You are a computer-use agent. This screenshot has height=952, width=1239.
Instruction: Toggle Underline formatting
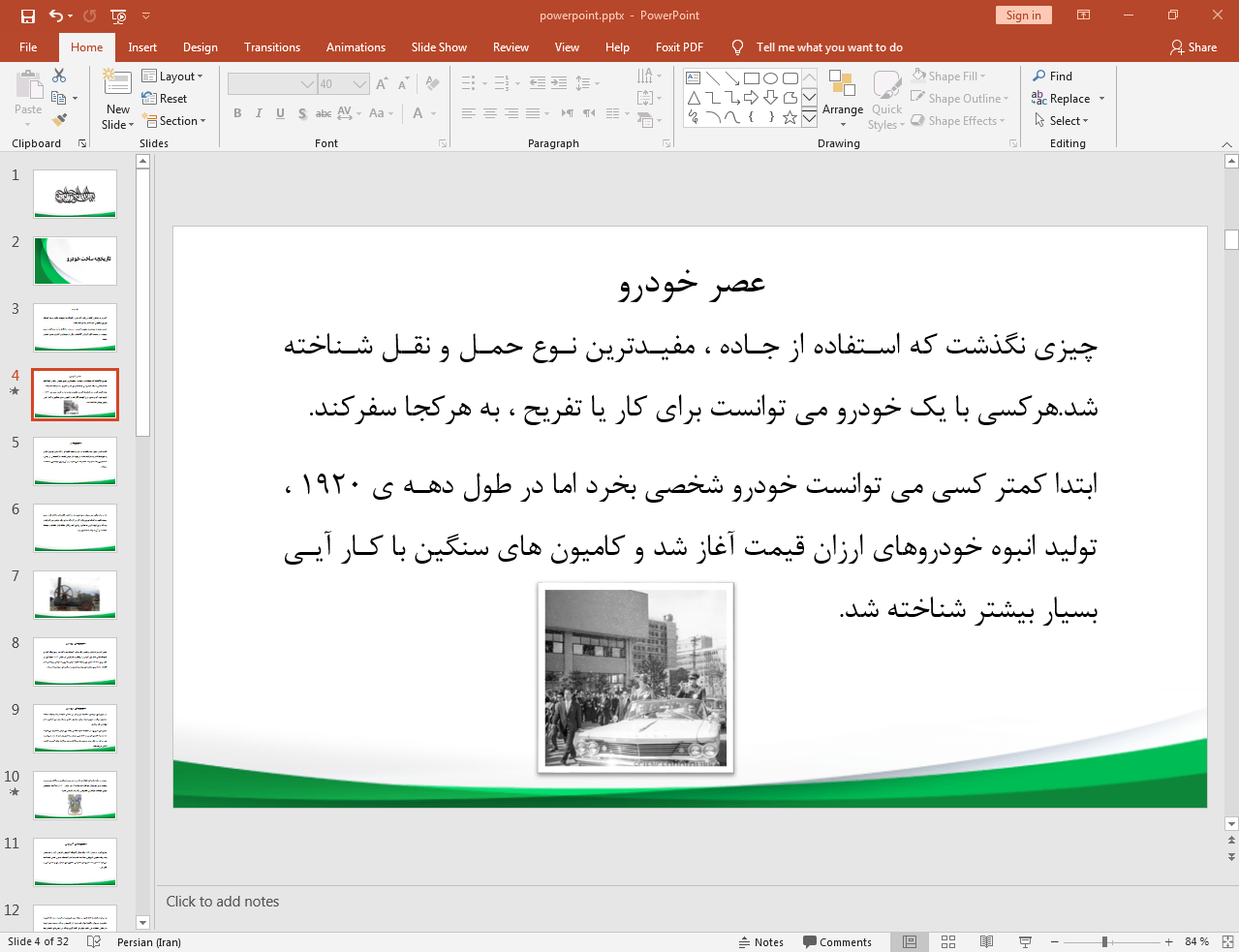click(x=280, y=113)
